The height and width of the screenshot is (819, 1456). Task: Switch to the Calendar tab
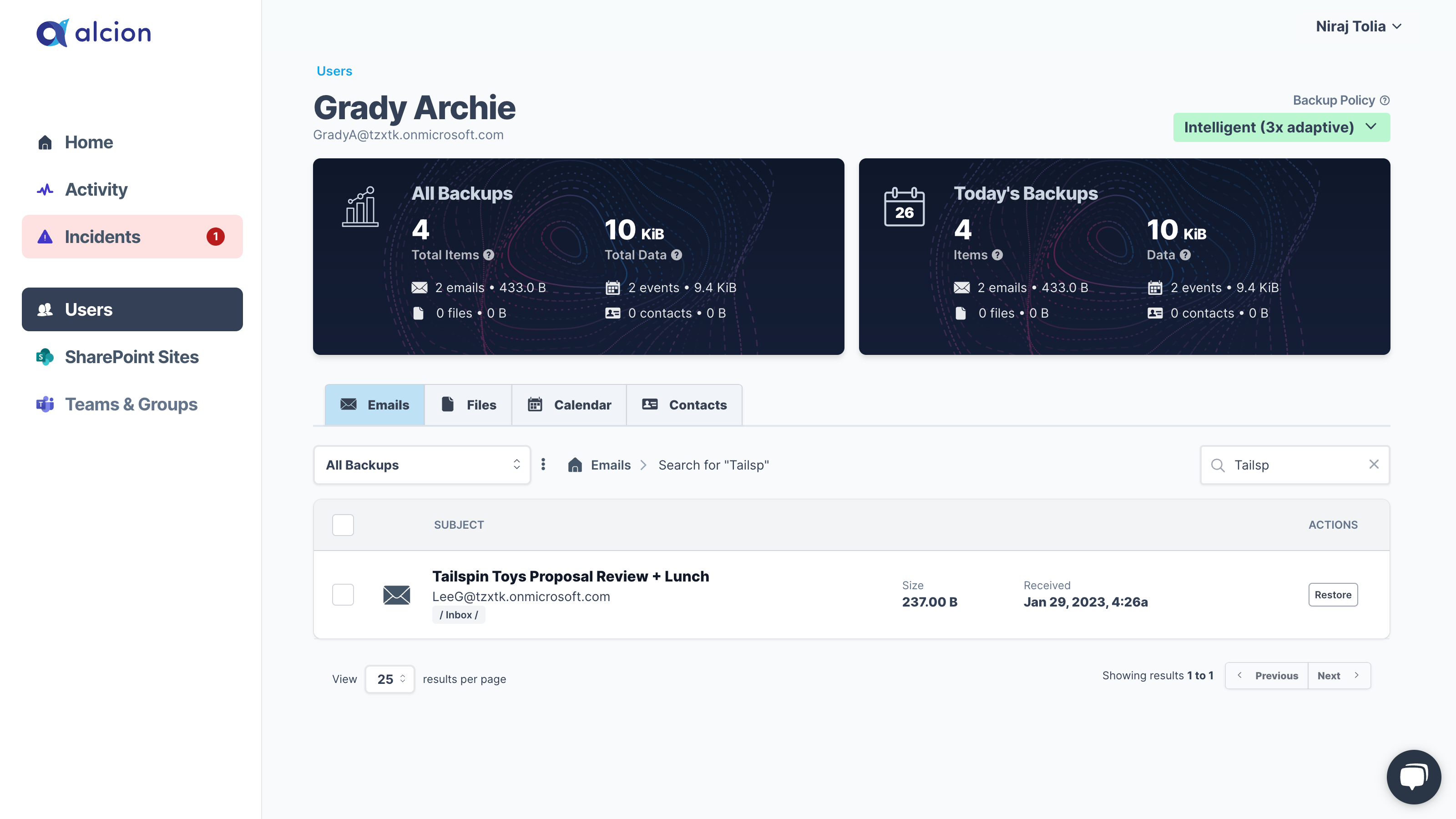click(x=582, y=404)
